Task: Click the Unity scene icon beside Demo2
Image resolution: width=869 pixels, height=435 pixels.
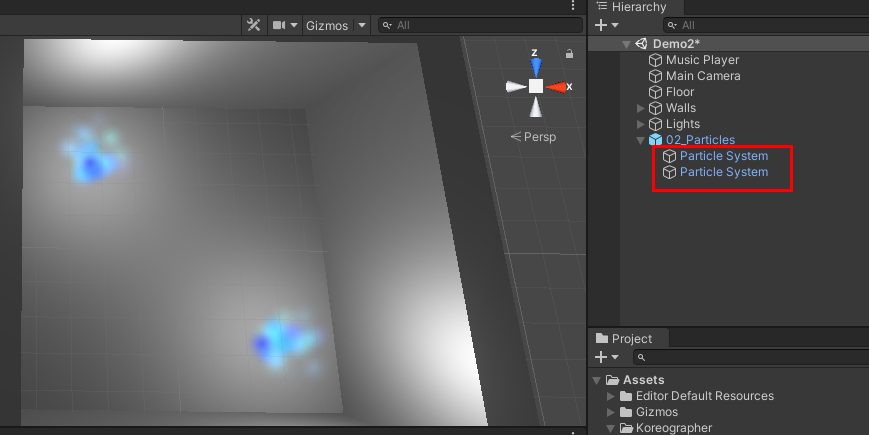Action: [x=642, y=44]
